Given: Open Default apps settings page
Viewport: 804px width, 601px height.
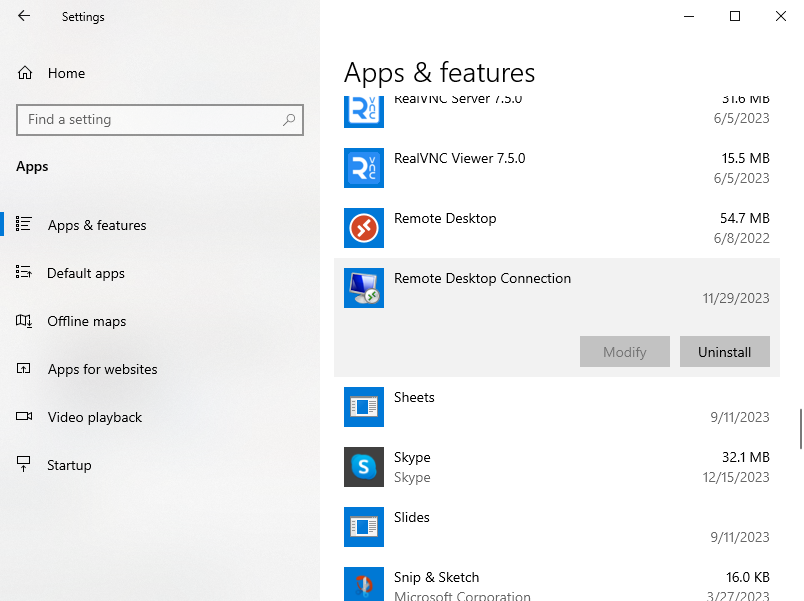Looking at the screenshot, I should point(86,273).
